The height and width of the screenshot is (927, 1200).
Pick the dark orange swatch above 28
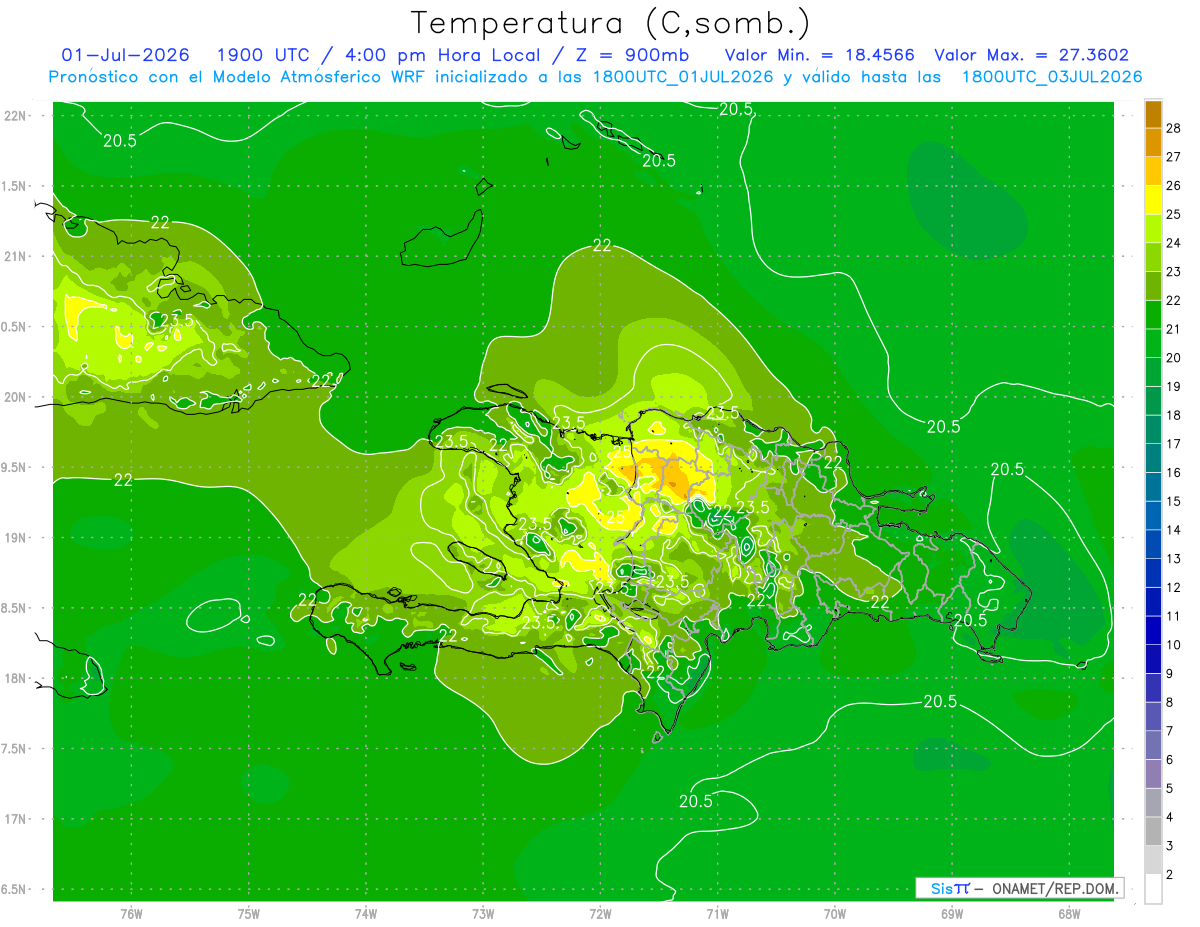pos(1153,114)
